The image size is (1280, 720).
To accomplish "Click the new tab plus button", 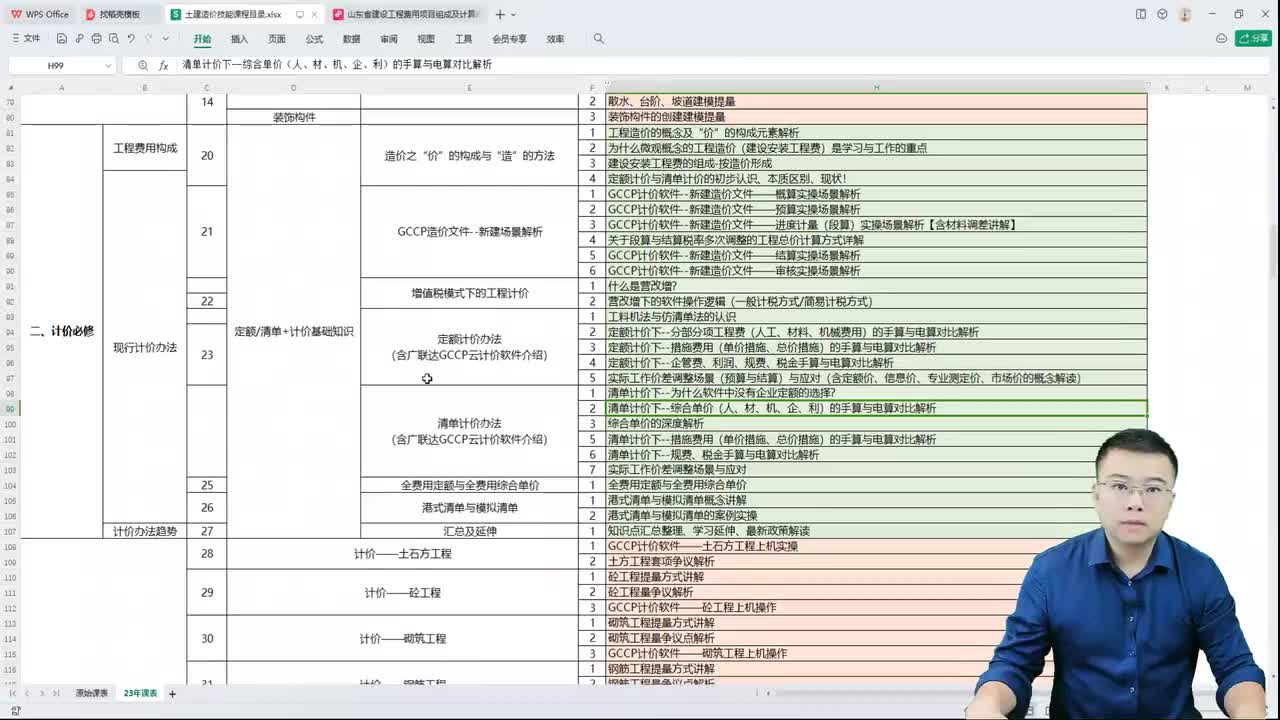I will 500,14.
